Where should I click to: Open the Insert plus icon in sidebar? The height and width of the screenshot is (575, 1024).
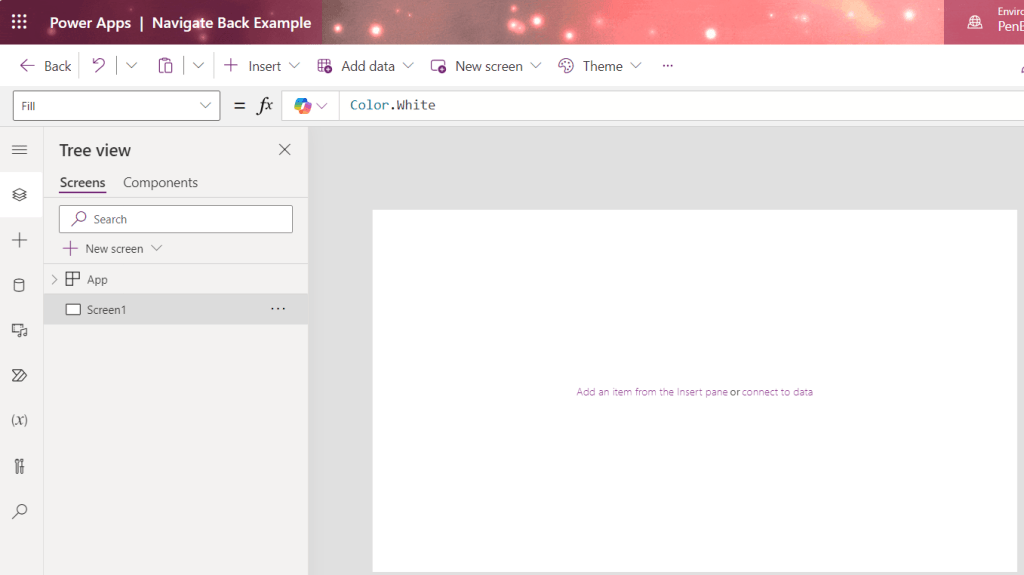19,240
